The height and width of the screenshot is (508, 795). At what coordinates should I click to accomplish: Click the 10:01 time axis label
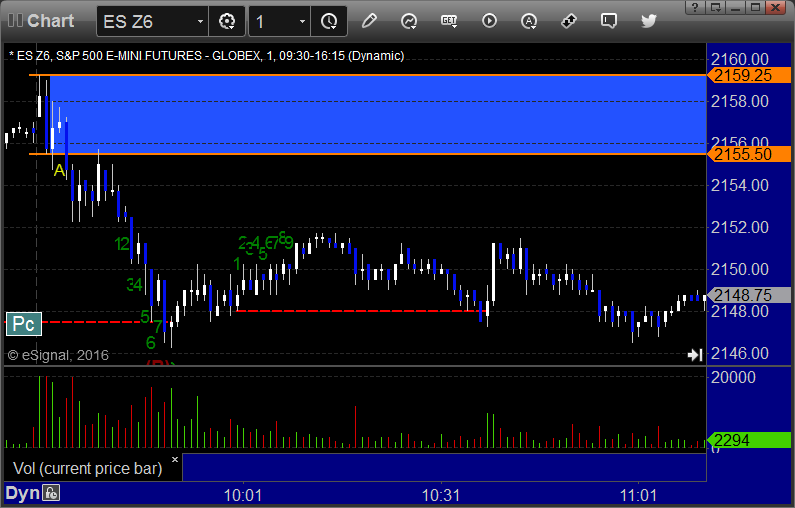click(x=243, y=495)
